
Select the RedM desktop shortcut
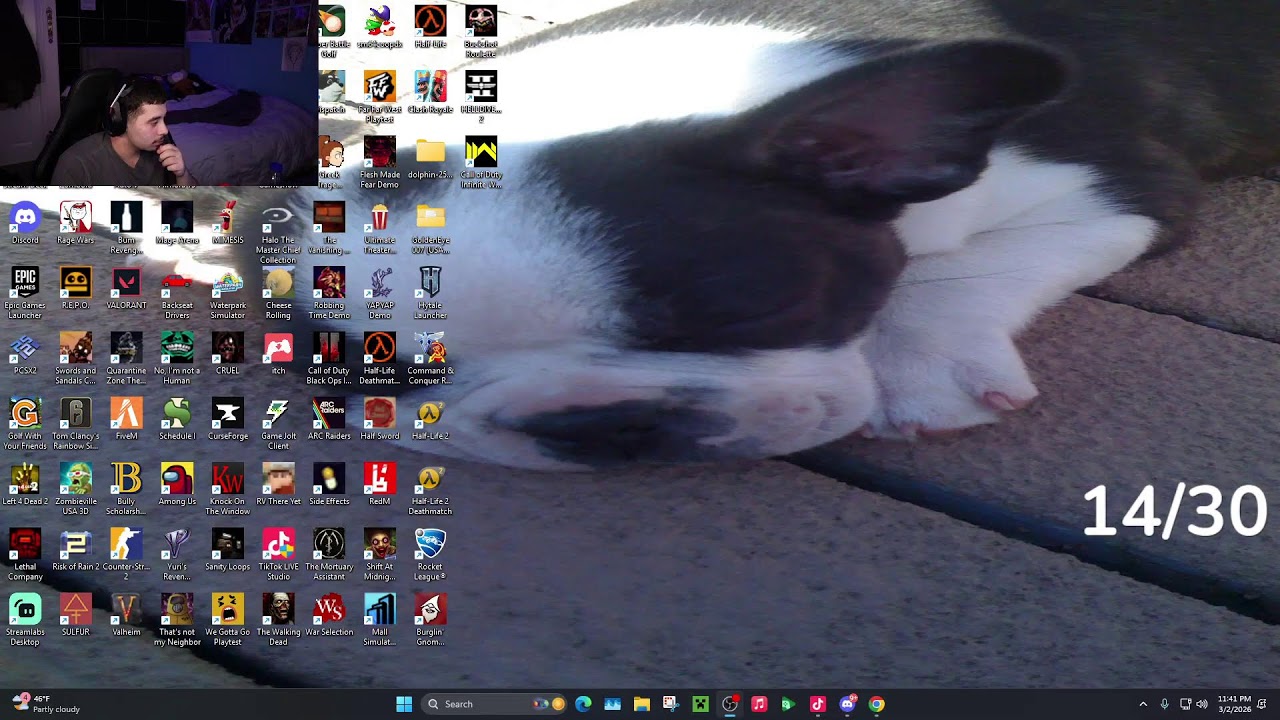pos(379,484)
